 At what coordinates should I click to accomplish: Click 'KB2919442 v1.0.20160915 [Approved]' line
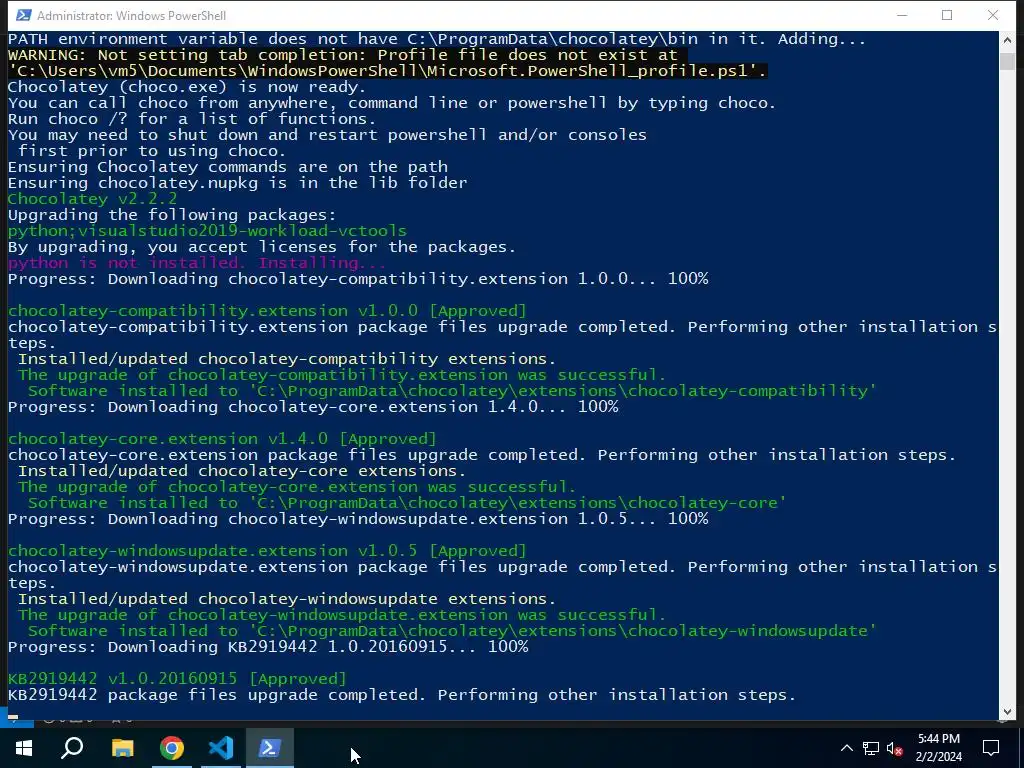[x=177, y=679]
